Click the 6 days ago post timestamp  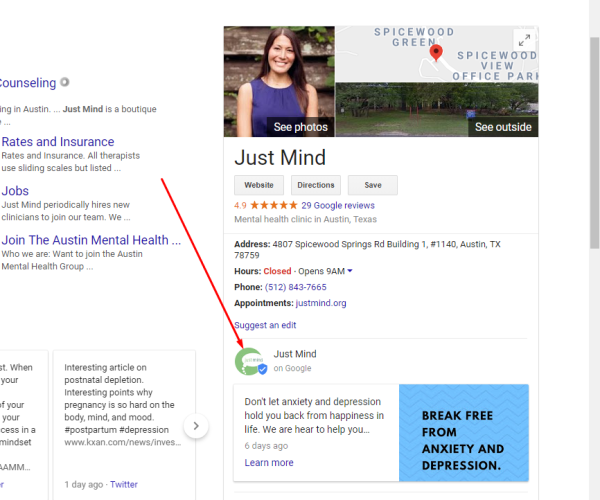266,446
